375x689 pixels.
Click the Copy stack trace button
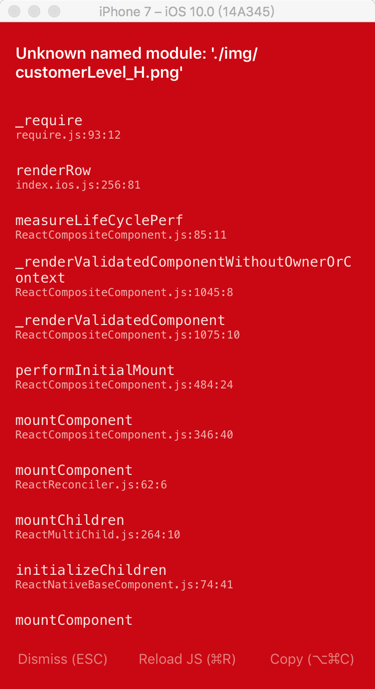click(312, 659)
